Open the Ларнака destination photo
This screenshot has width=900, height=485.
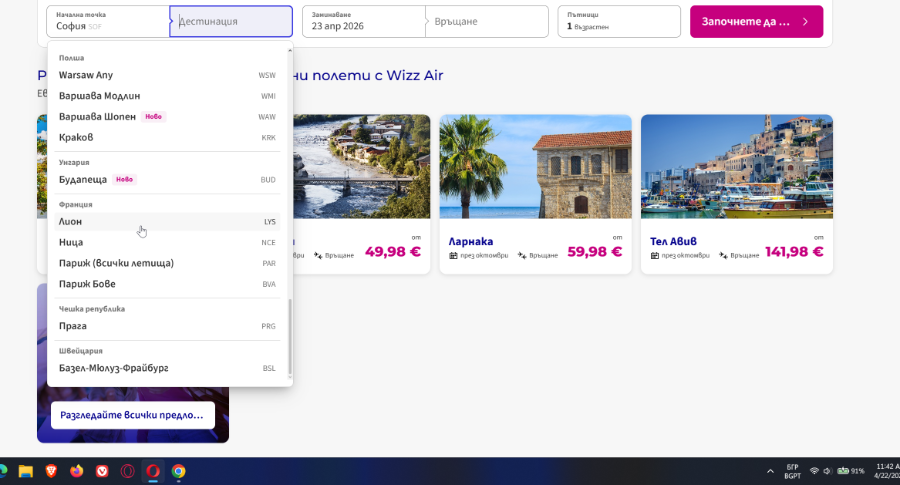pyautogui.click(x=536, y=166)
